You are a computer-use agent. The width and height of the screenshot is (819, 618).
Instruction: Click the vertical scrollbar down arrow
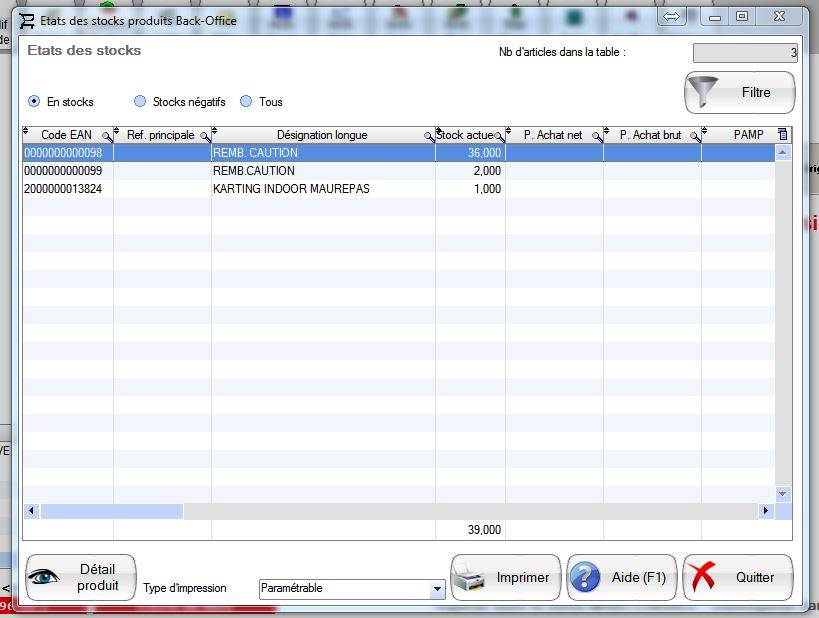783,494
